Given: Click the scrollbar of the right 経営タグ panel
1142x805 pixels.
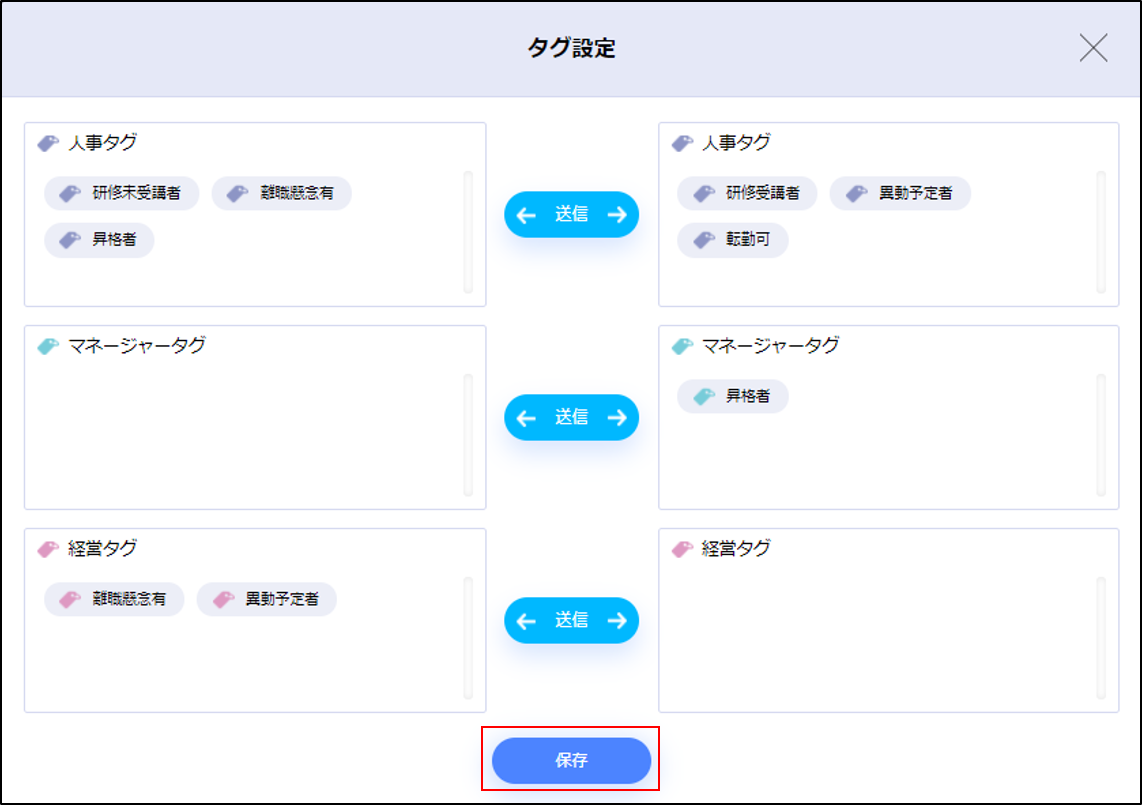Looking at the screenshot, I should tap(1101, 637).
